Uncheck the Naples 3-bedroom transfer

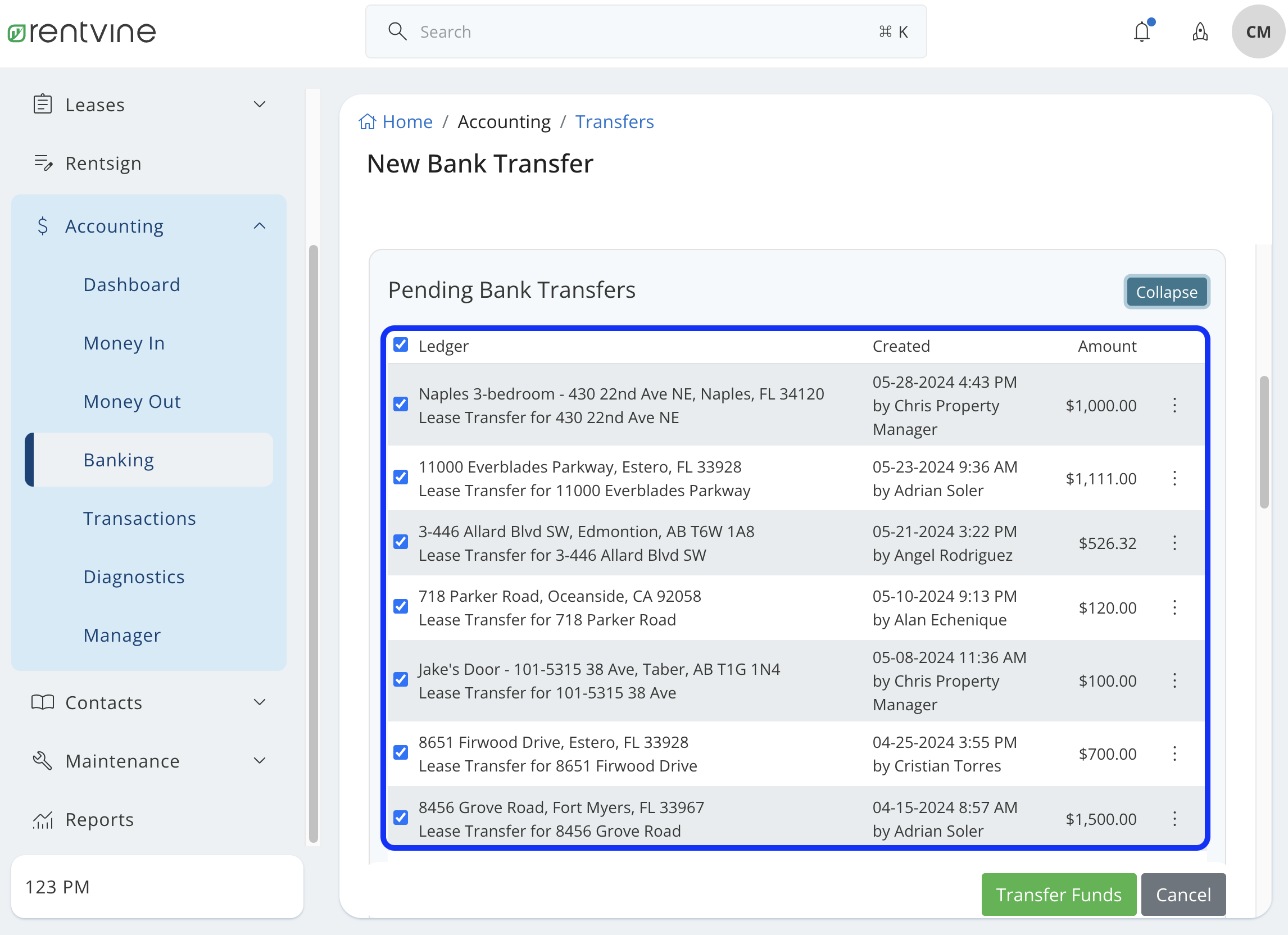tap(400, 403)
